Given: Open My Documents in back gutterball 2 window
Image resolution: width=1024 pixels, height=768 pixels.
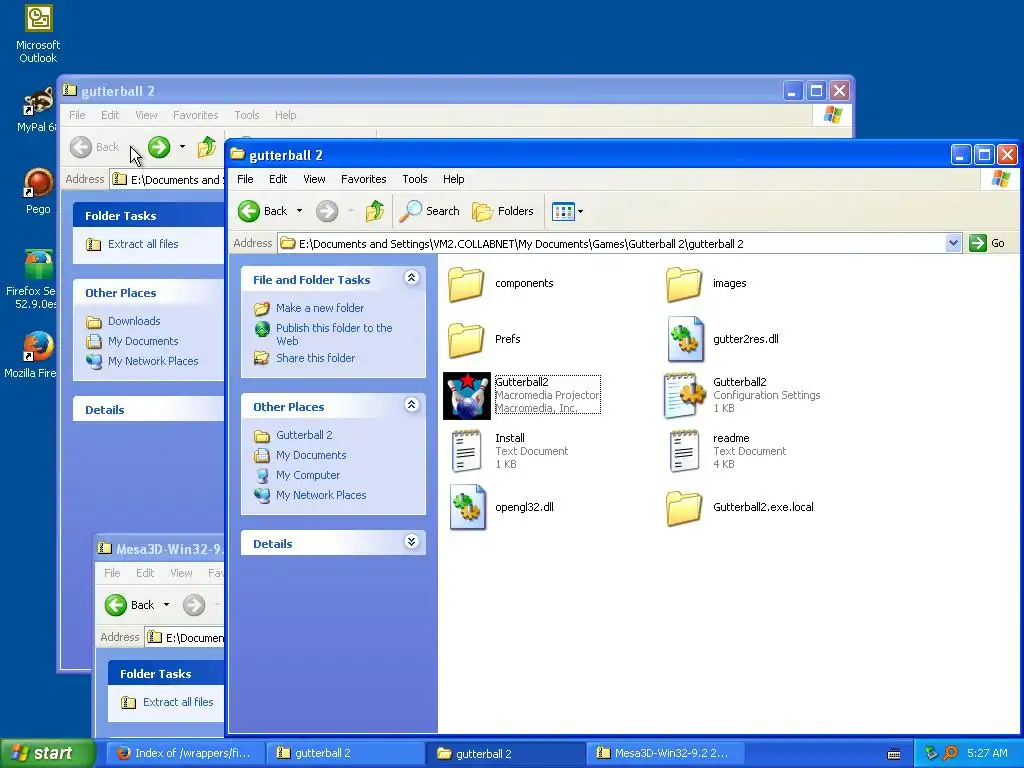Looking at the screenshot, I should click(x=143, y=342).
